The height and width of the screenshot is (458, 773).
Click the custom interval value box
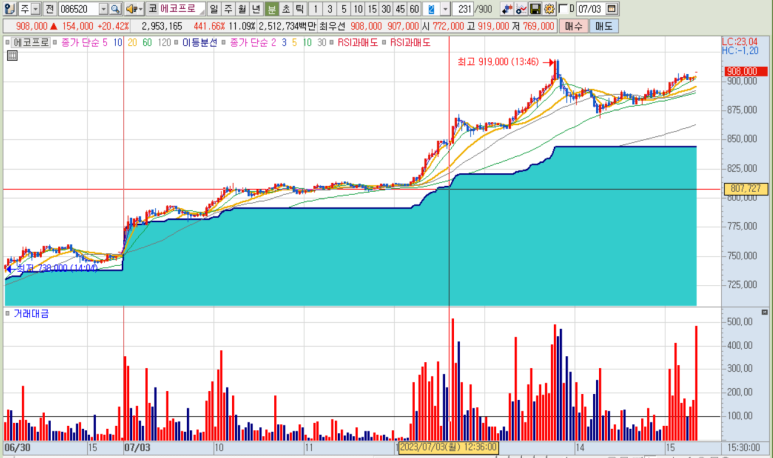click(x=431, y=9)
